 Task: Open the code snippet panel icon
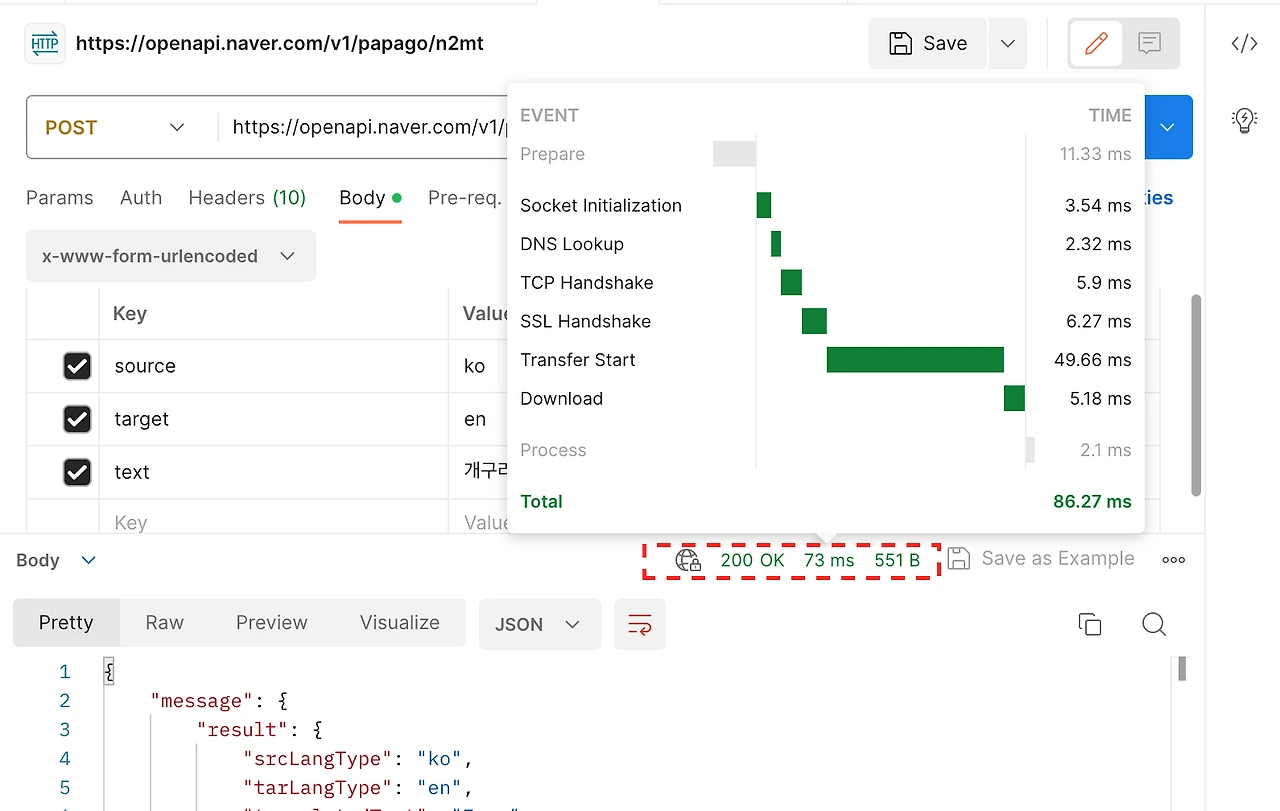pyautogui.click(x=1244, y=43)
